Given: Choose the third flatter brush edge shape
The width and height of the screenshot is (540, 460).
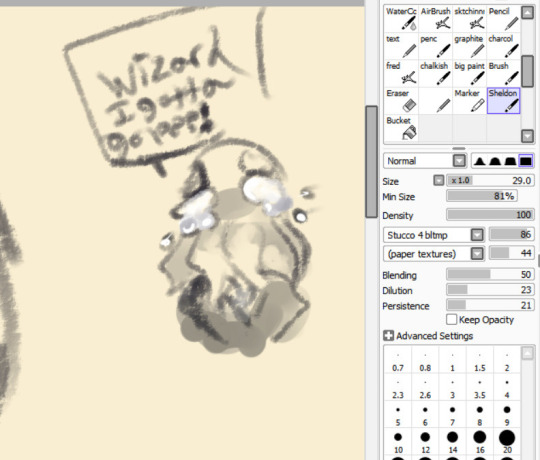Looking at the screenshot, I should [510, 161].
